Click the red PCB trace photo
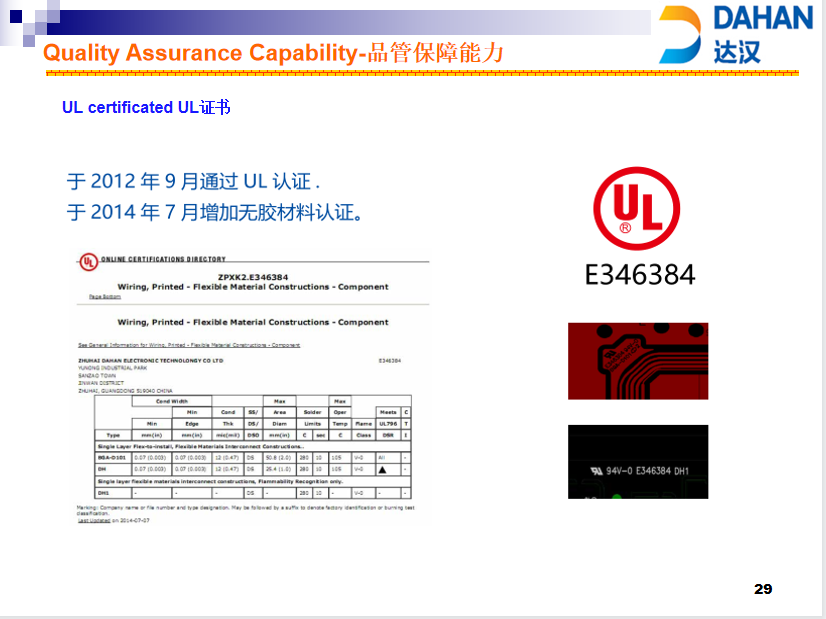The height and width of the screenshot is (619, 826). pyautogui.click(x=637, y=360)
